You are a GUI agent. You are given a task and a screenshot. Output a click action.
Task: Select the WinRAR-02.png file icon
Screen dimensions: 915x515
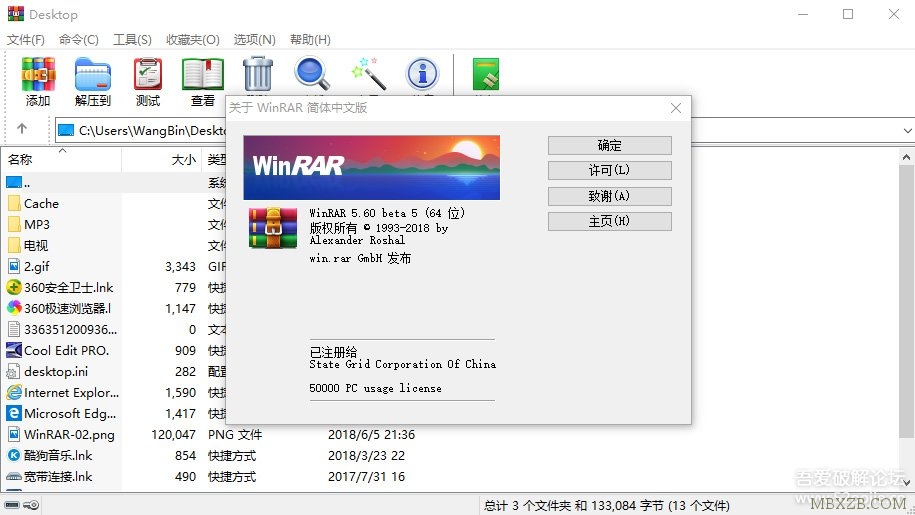click(14, 434)
